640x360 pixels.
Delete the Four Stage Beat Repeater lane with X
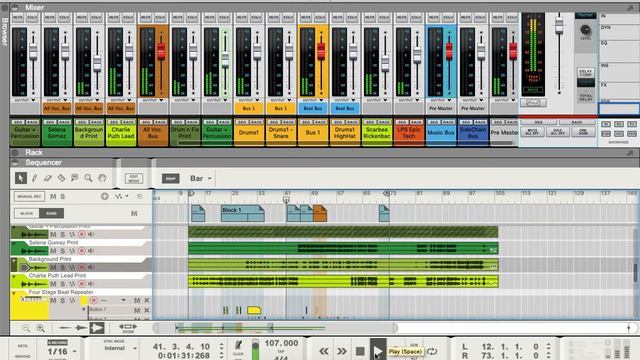coord(147,300)
